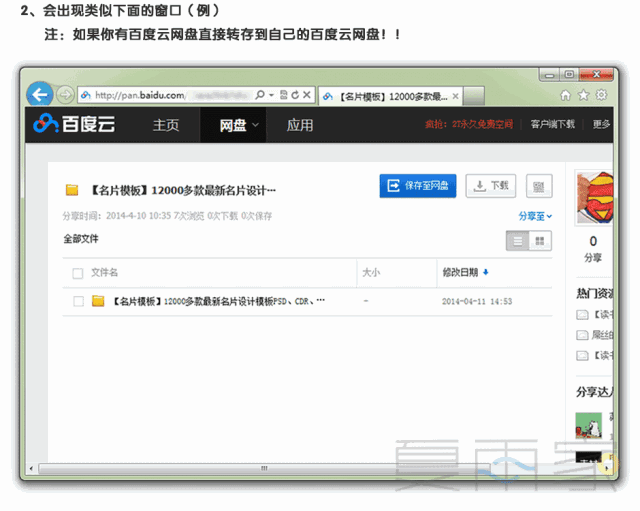Click 客户端下载 in the top bar
Viewport: 640px width, 511px height.
coord(553,124)
